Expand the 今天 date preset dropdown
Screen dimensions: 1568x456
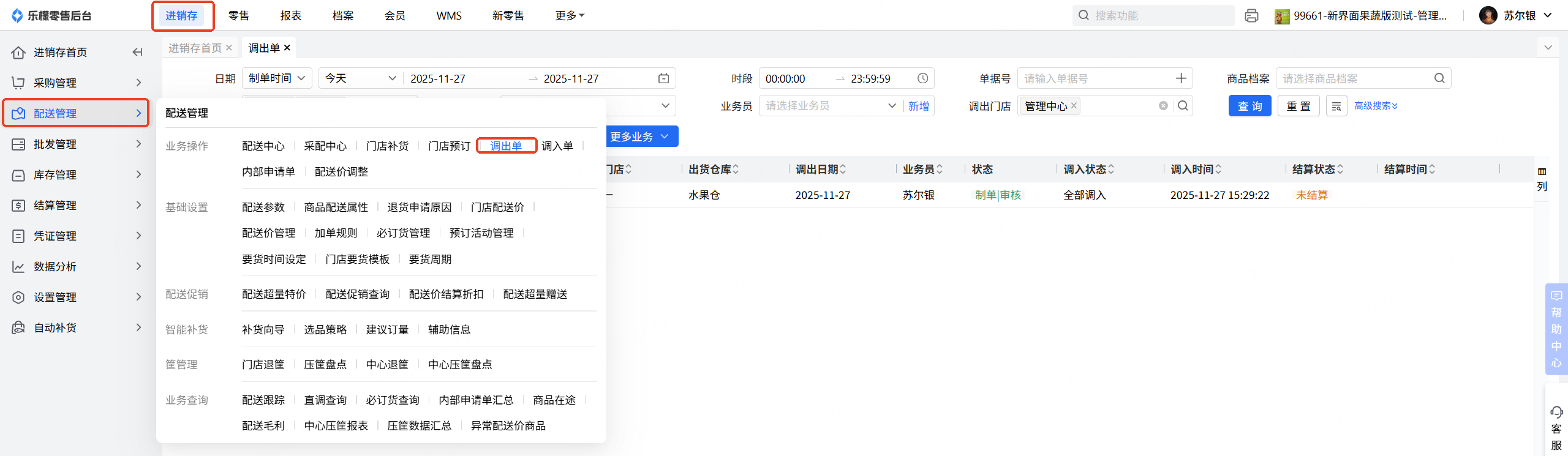click(x=360, y=78)
